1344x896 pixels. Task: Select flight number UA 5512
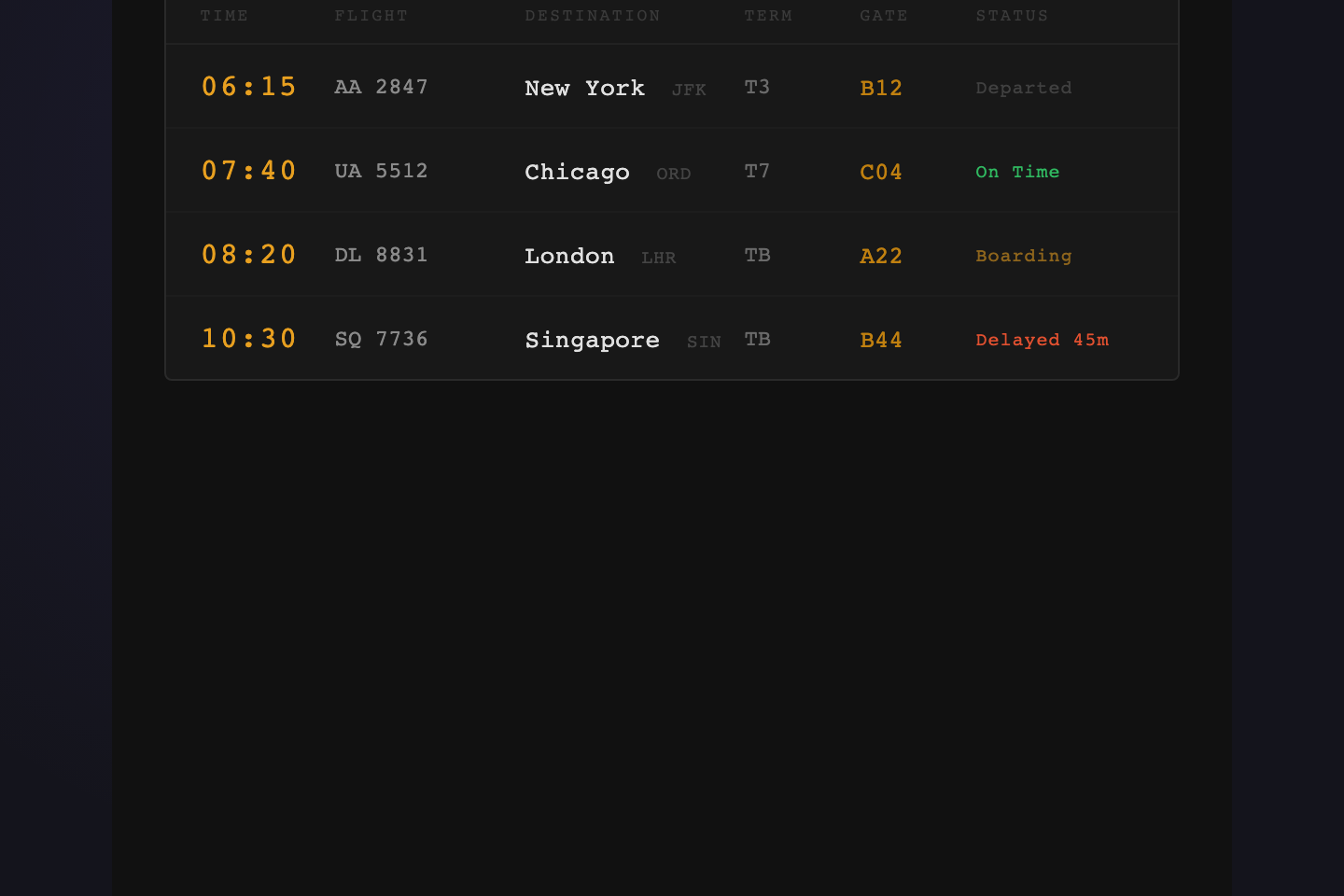coord(382,171)
